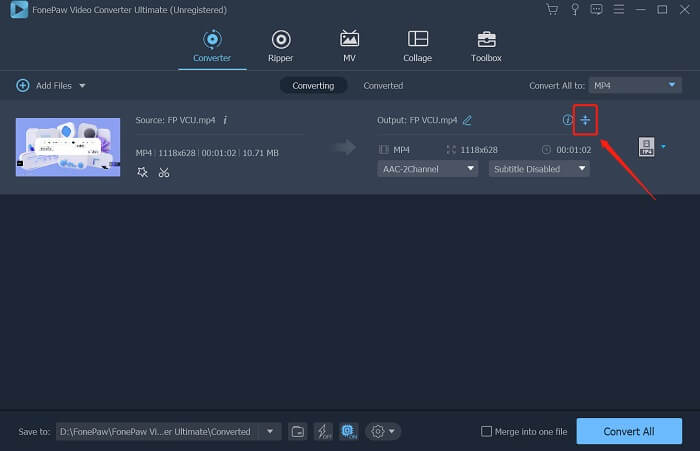
Task: Toggle the GPU hardware acceleration icon
Action: (x=349, y=431)
